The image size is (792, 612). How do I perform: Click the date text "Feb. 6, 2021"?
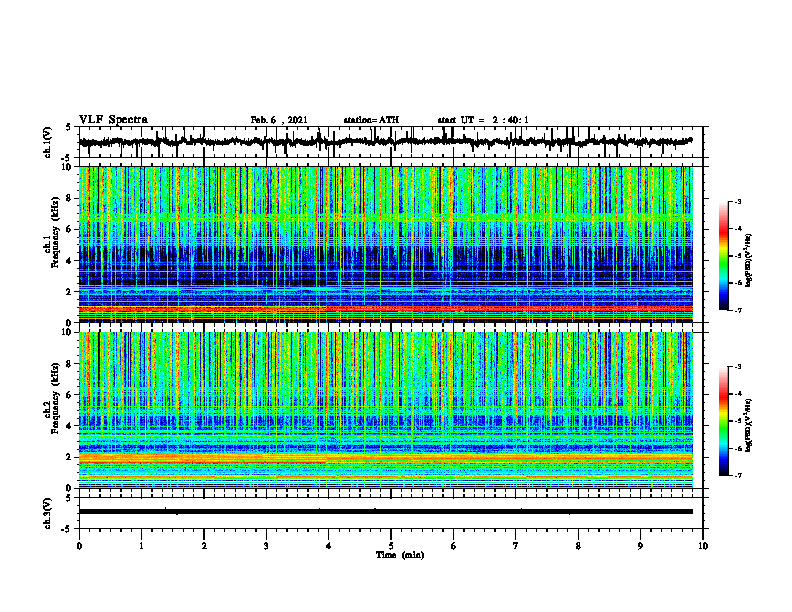pyautogui.click(x=279, y=120)
